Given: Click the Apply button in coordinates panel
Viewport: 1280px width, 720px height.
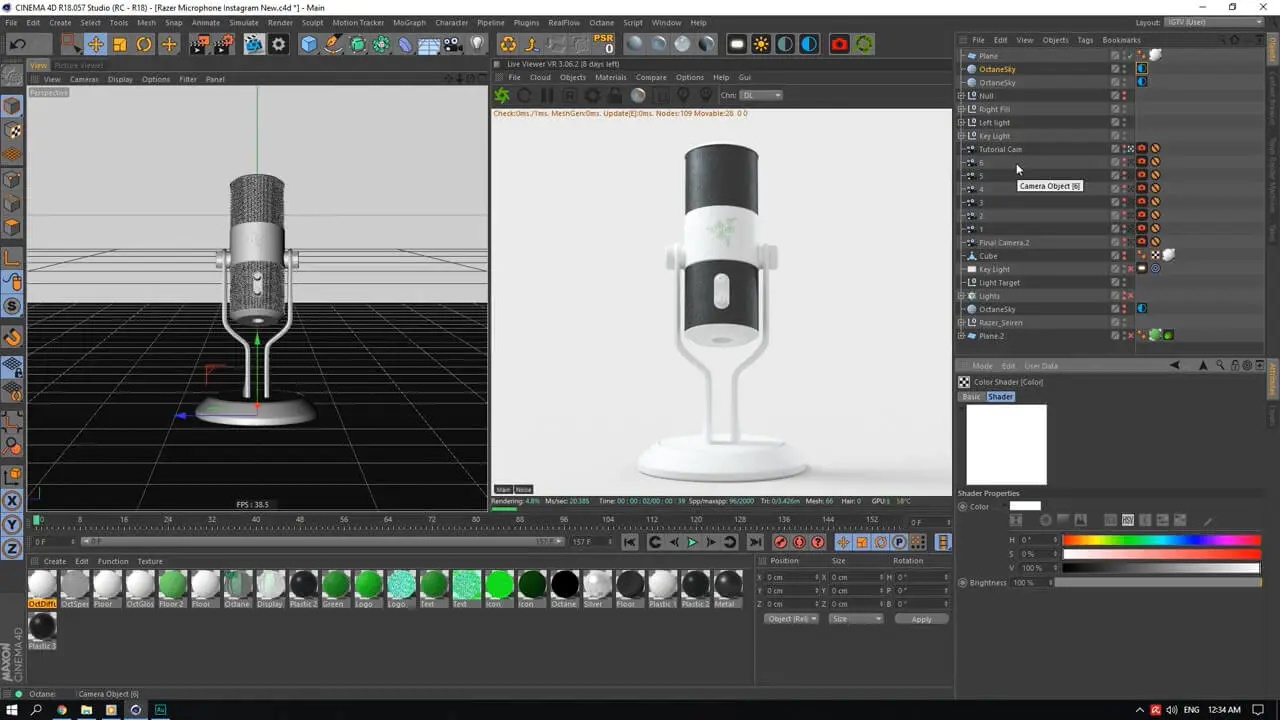Looking at the screenshot, I should coord(921,619).
